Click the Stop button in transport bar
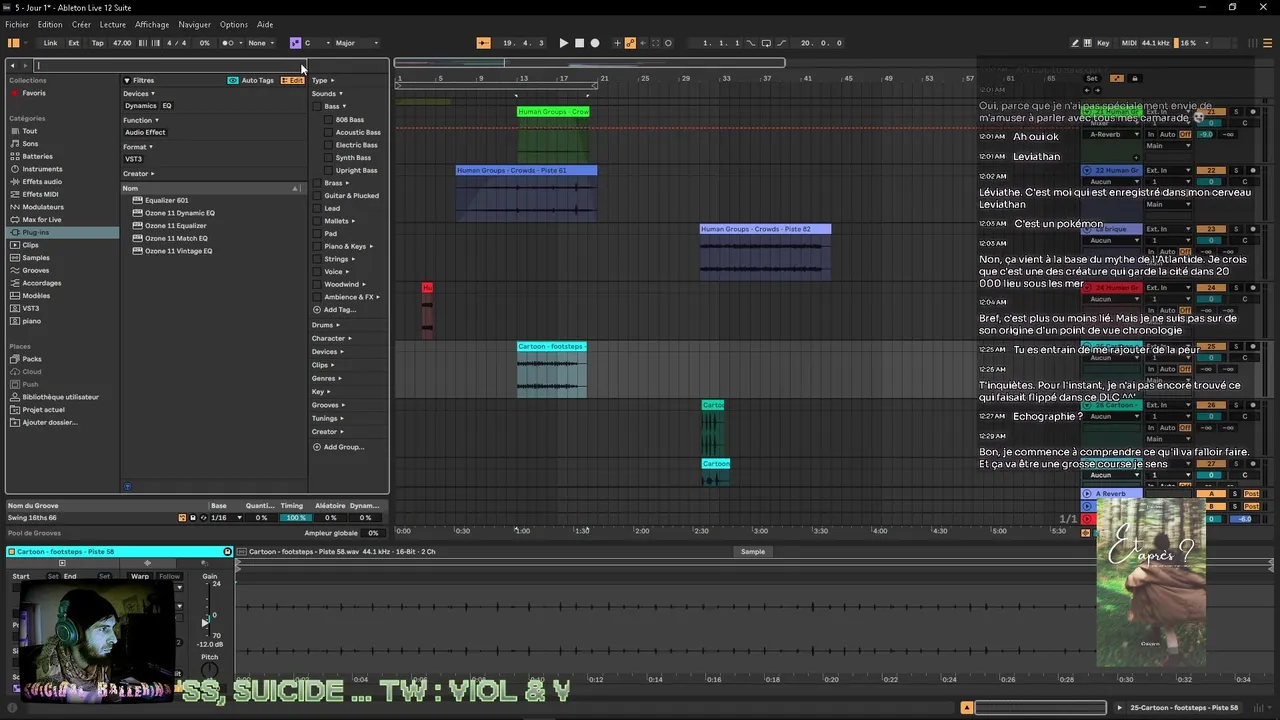Viewport: 1280px width, 720px height. pos(579,43)
